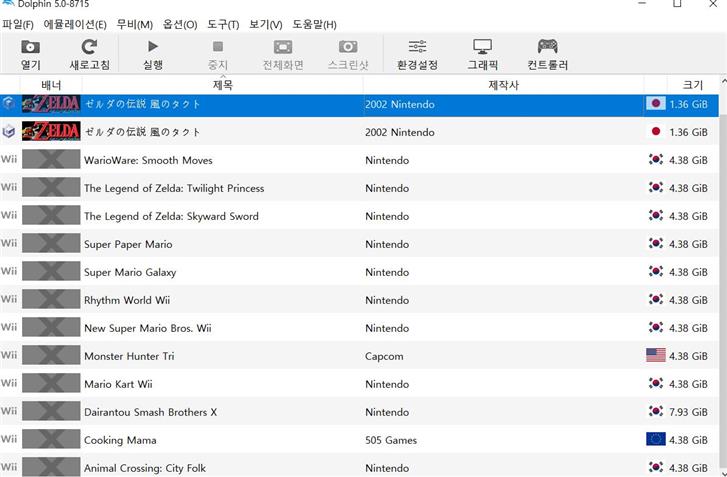Click the scrollbar up arrow
This screenshot has height=477, width=727.
724,82
